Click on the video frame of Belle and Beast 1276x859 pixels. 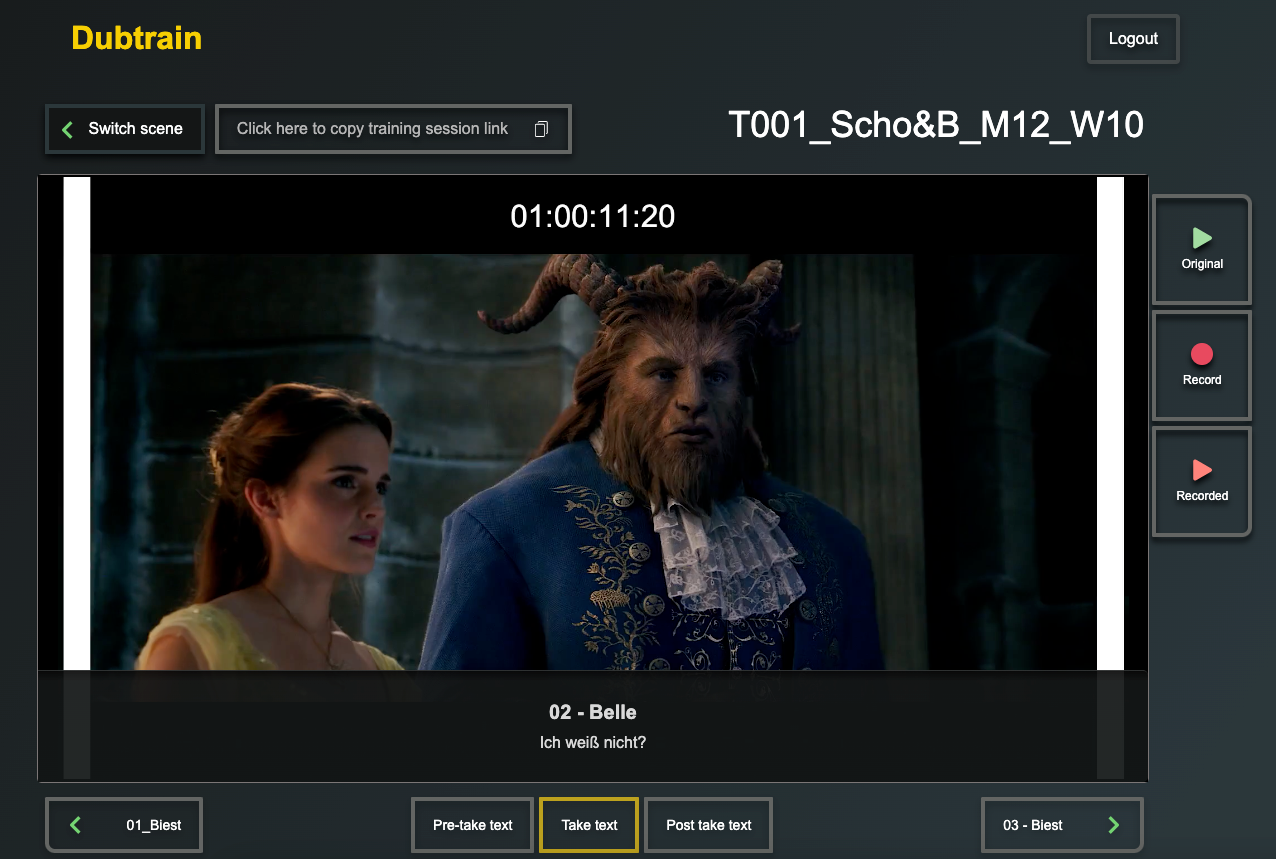point(593,462)
